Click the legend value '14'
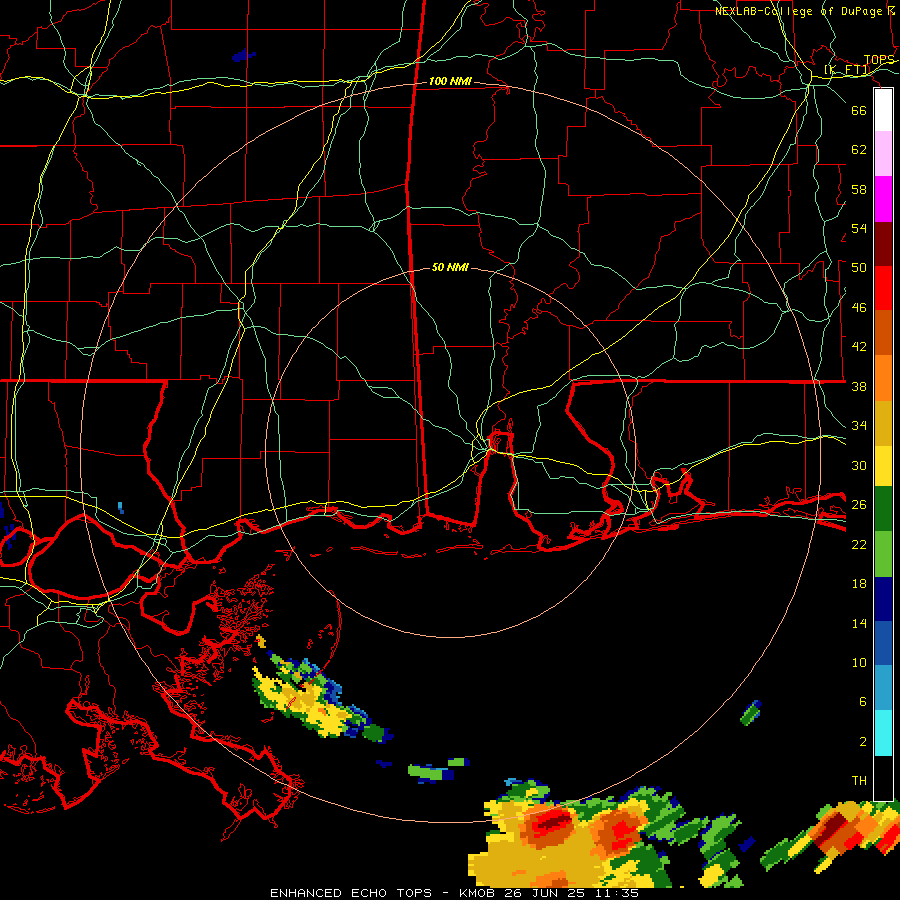 [859, 623]
